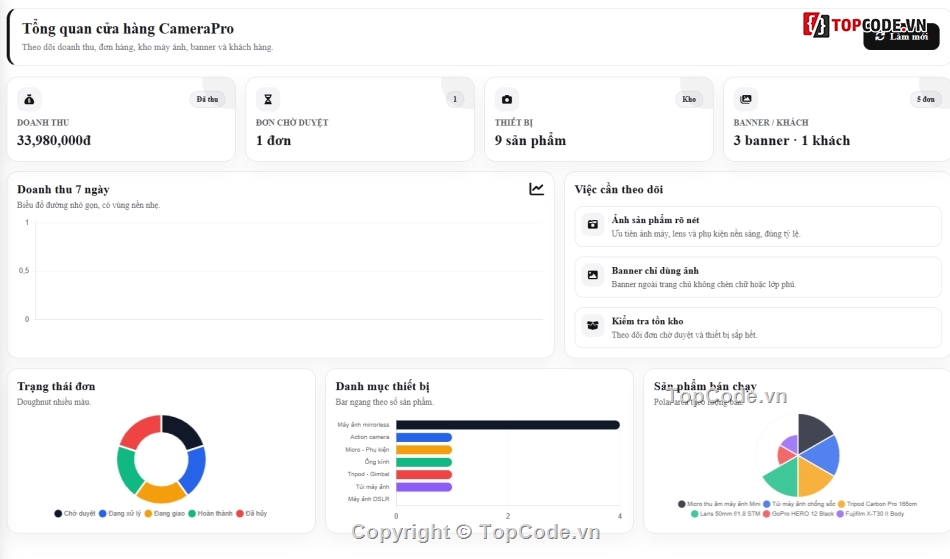This screenshot has width=950, height=559.
Task: Toggle the Chờ duyệt legend item
Action: coord(75,514)
